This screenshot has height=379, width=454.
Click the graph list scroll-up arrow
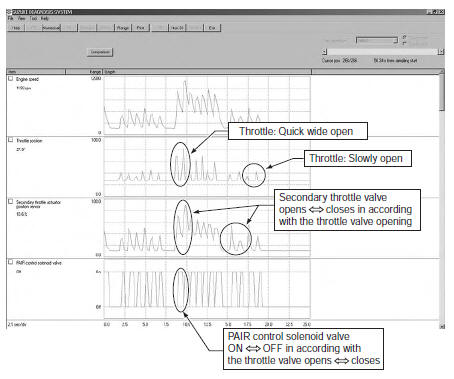(442, 71)
